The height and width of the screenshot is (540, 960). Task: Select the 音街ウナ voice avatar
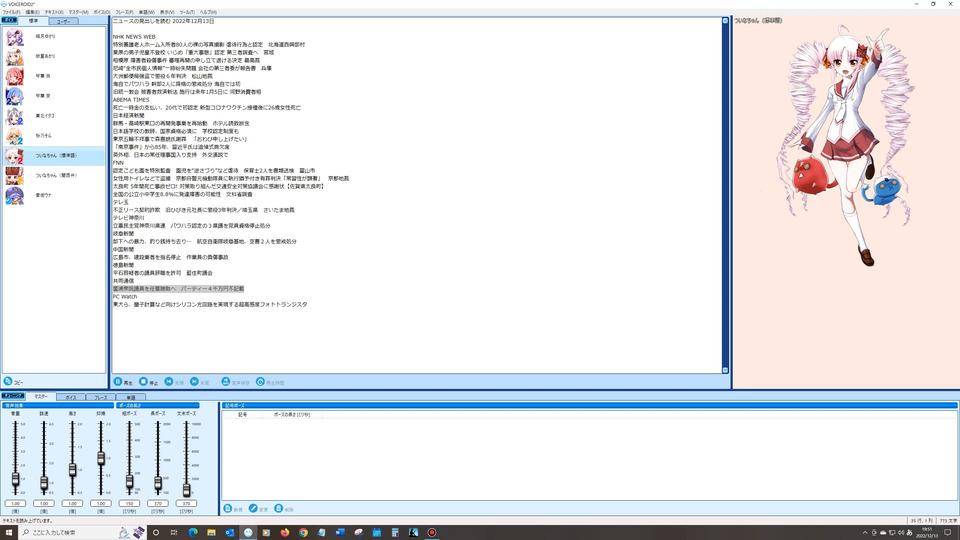(x=15, y=195)
